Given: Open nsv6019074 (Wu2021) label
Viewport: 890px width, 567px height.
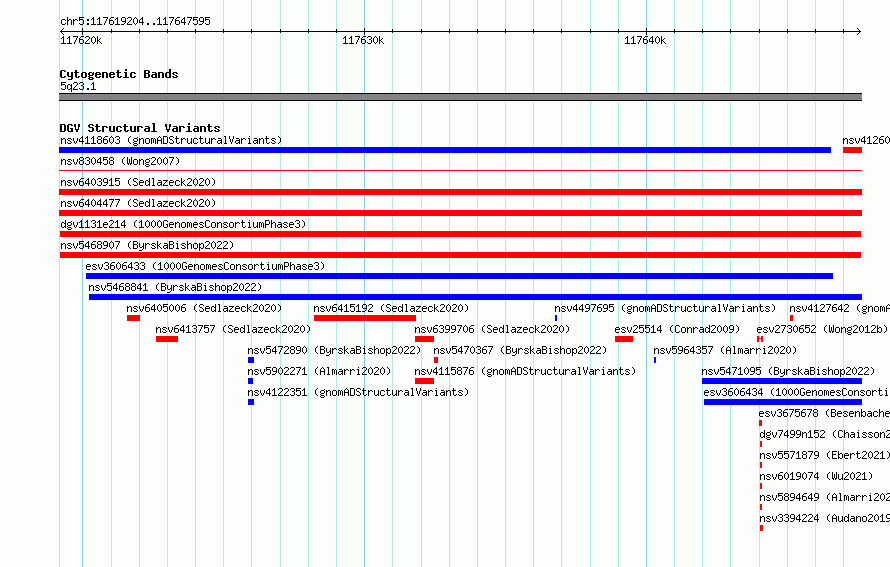Looking at the screenshot, I should pos(816,476).
